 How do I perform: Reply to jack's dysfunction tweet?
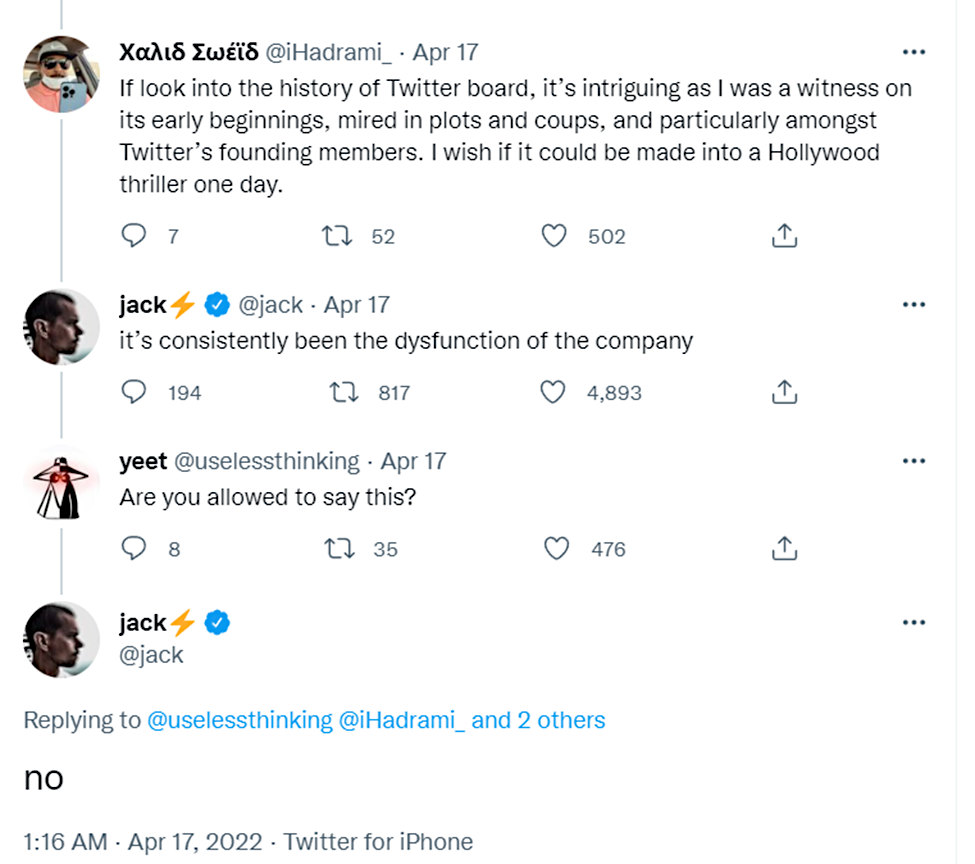click(133, 392)
